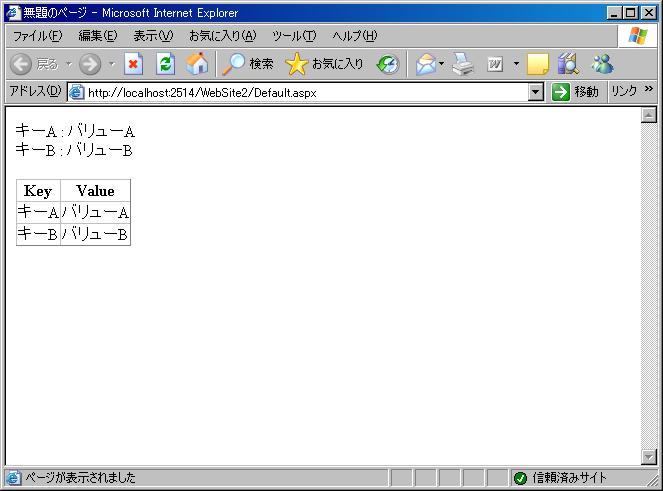Screen dimensions: 663x491
Task: Click 信頼済みサイト status zone text
Action: tap(569, 478)
